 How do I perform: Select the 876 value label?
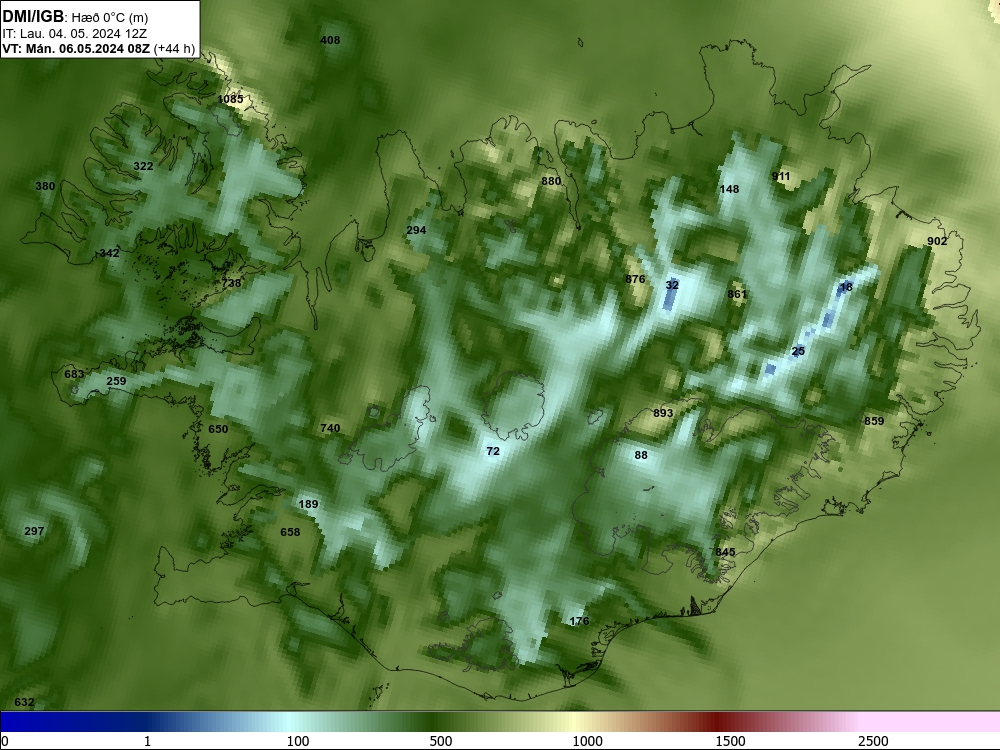[x=635, y=279]
